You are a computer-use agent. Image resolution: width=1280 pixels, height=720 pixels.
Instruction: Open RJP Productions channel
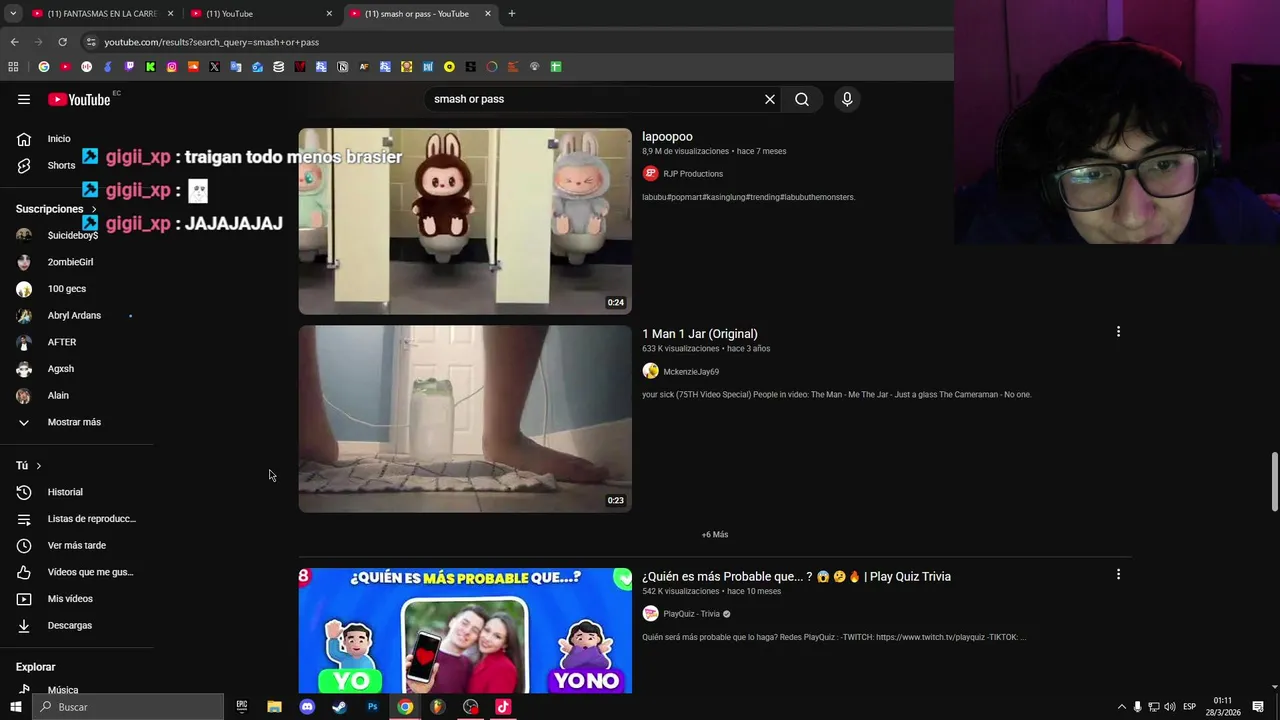(x=692, y=174)
